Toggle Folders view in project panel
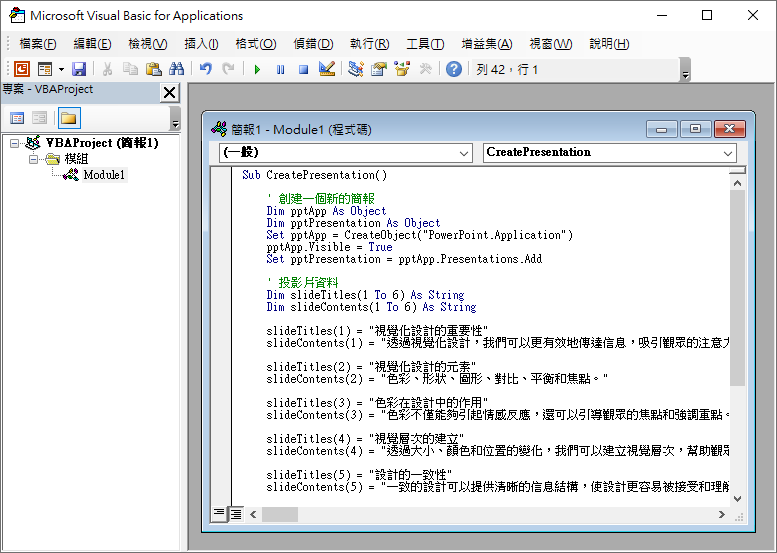 point(68,118)
